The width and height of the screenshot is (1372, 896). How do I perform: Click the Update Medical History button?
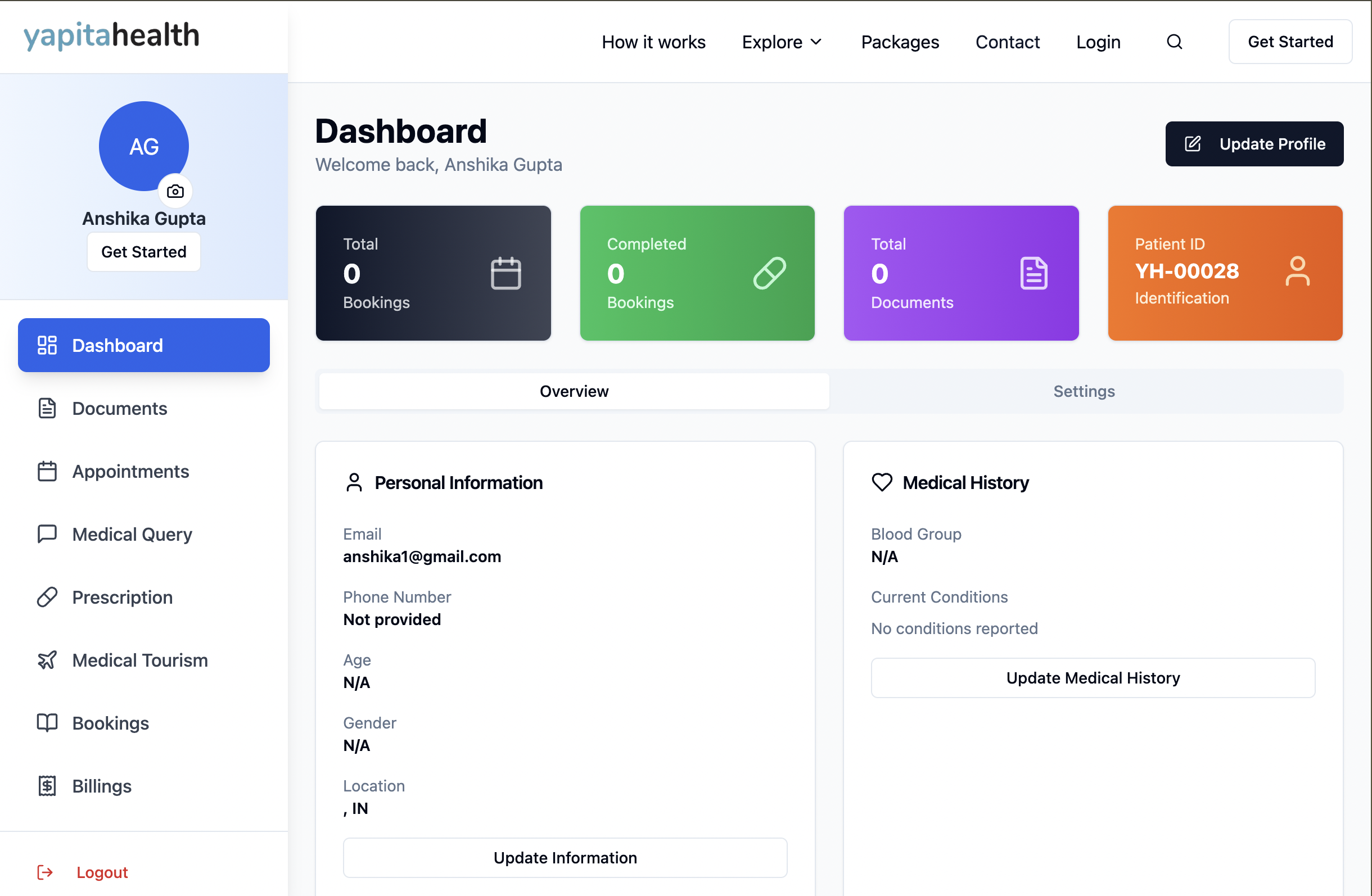tap(1093, 677)
